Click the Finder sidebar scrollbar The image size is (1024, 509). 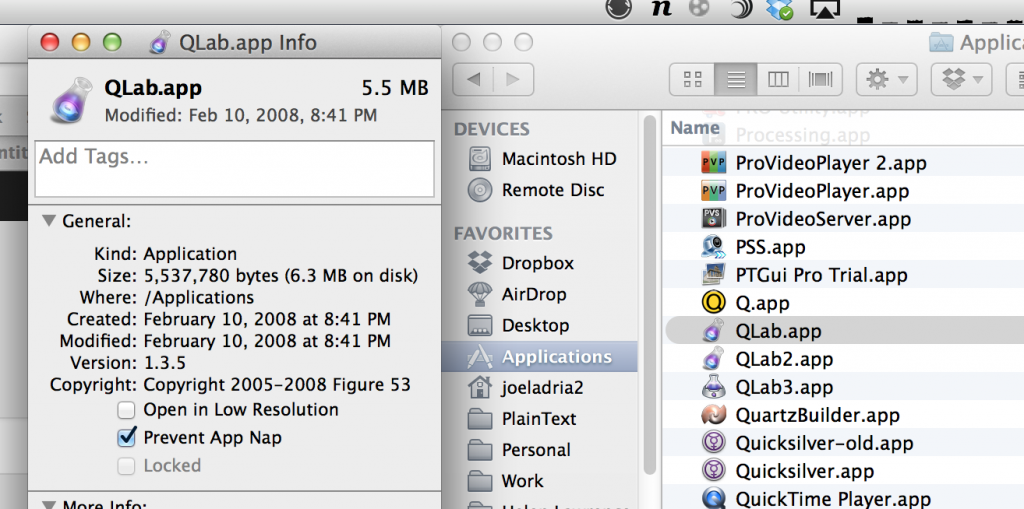[x=649, y=294]
